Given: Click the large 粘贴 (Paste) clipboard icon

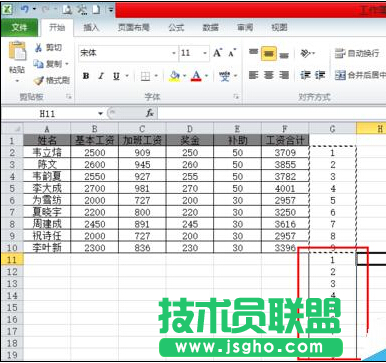Looking at the screenshot, I should [x=17, y=51].
